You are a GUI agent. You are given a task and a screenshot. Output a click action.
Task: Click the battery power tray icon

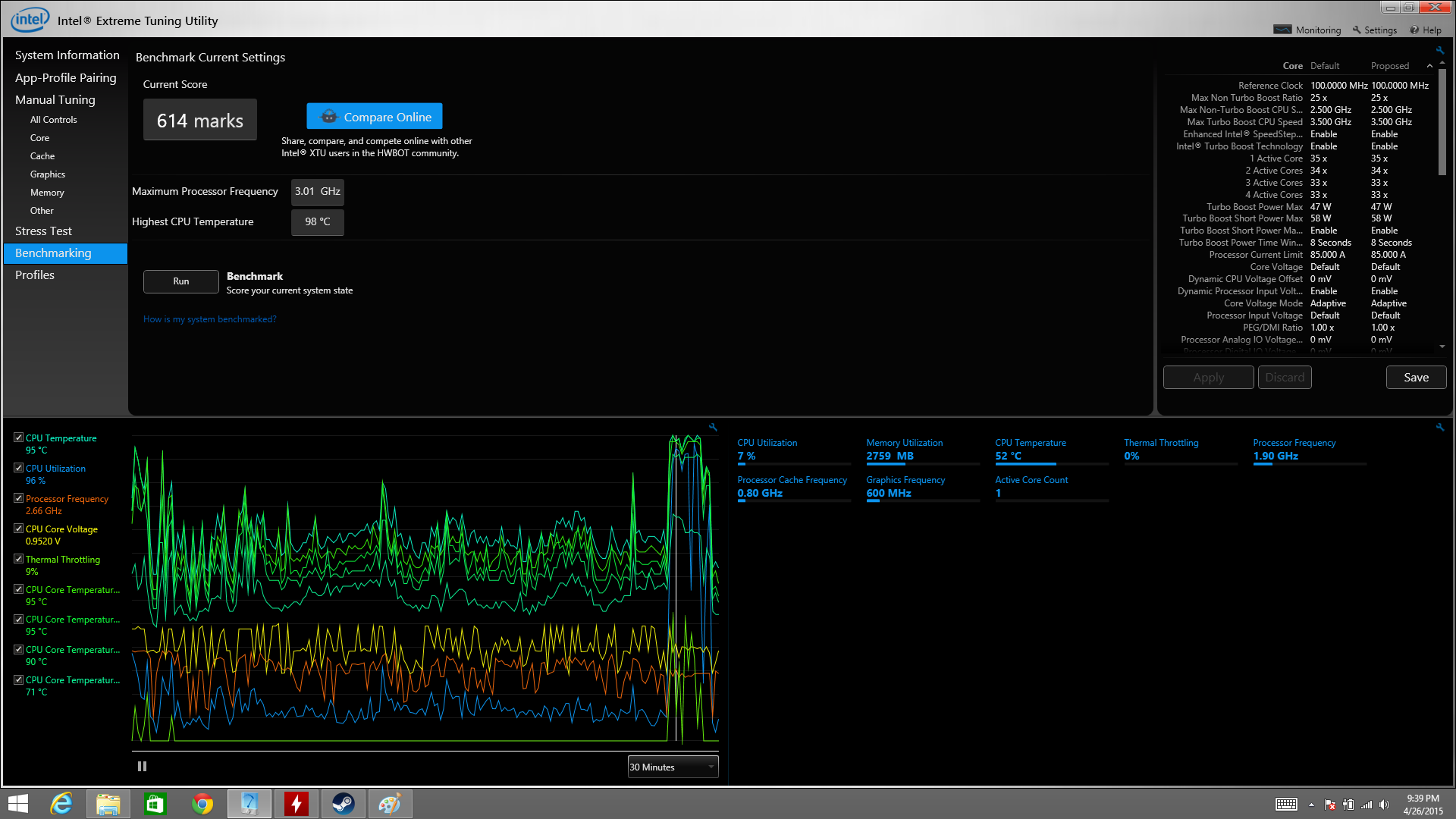(1348, 805)
